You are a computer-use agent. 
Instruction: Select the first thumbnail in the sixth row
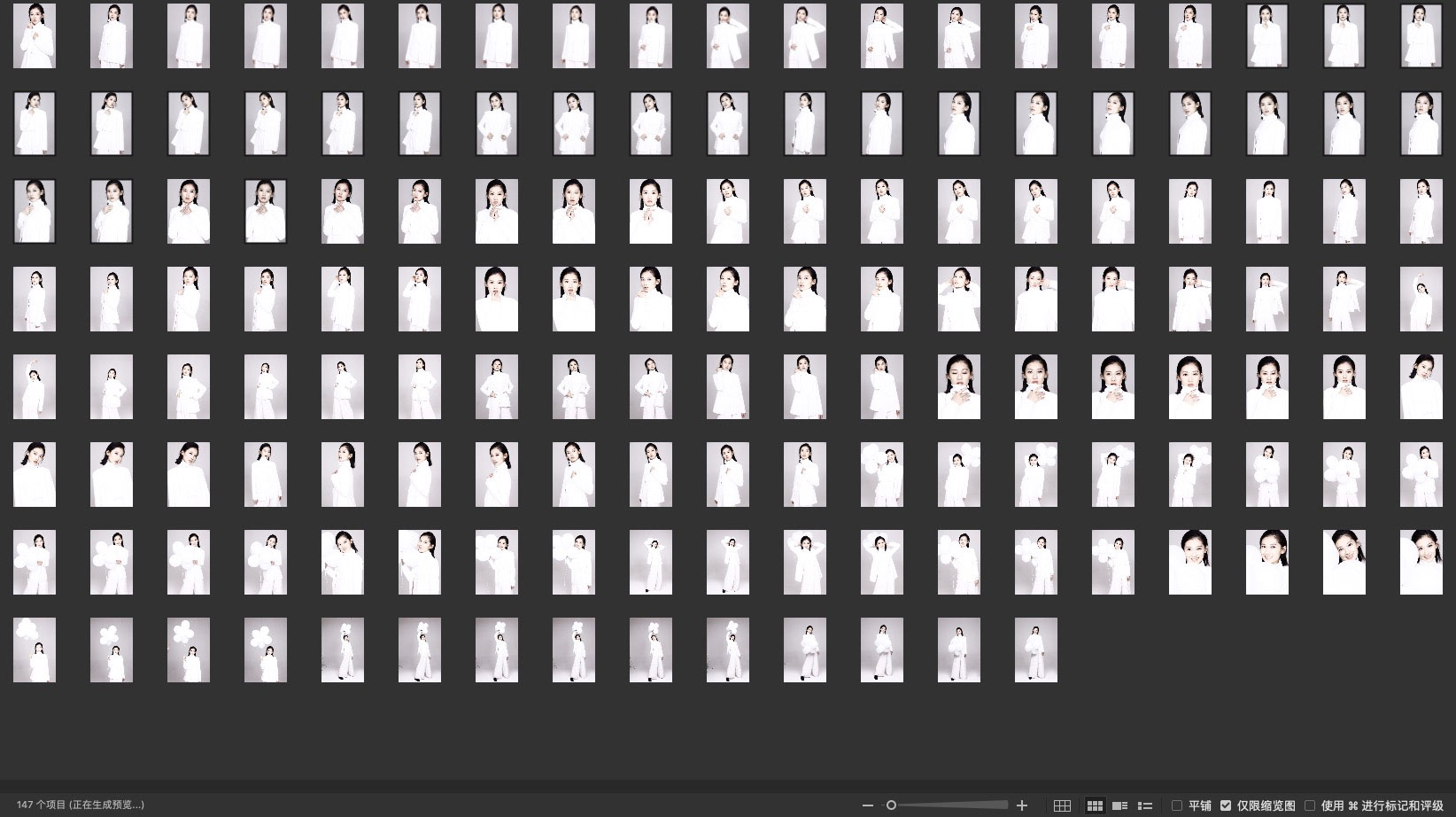pos(35,474)
